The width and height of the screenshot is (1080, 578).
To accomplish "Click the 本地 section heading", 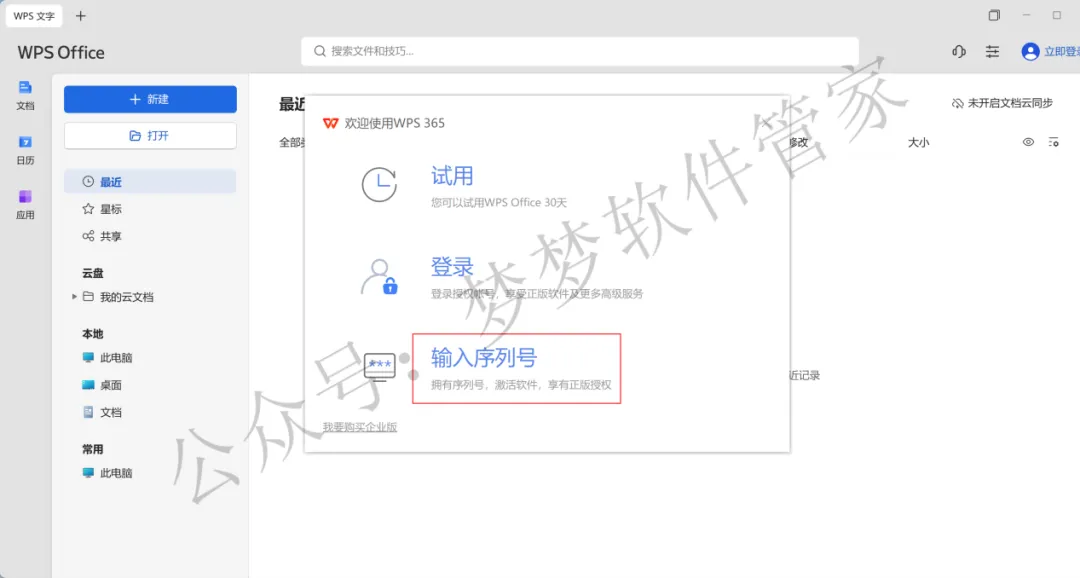I will click(93, 334).
